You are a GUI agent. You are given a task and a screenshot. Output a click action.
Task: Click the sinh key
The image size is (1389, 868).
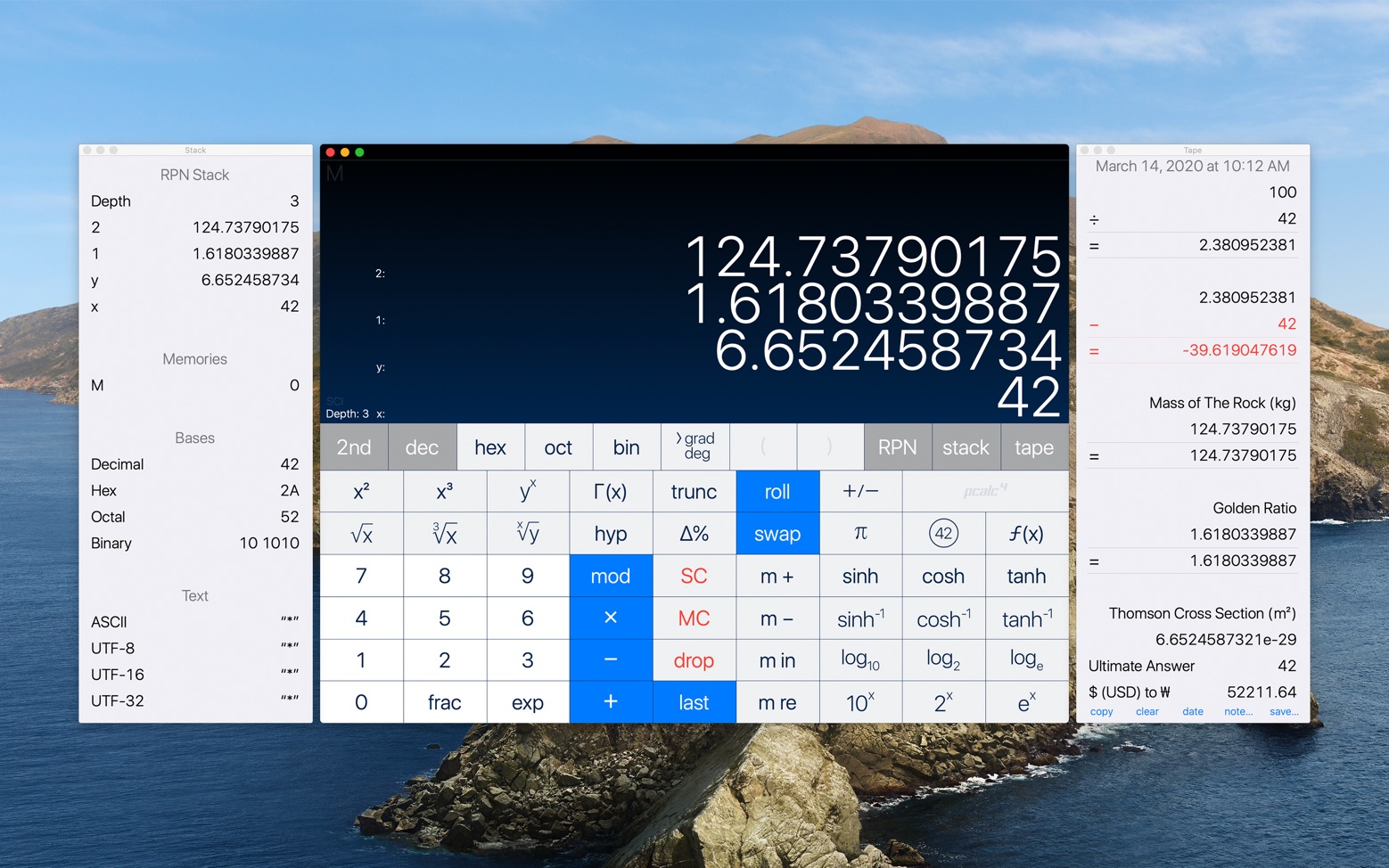click(x=860, y=576)
